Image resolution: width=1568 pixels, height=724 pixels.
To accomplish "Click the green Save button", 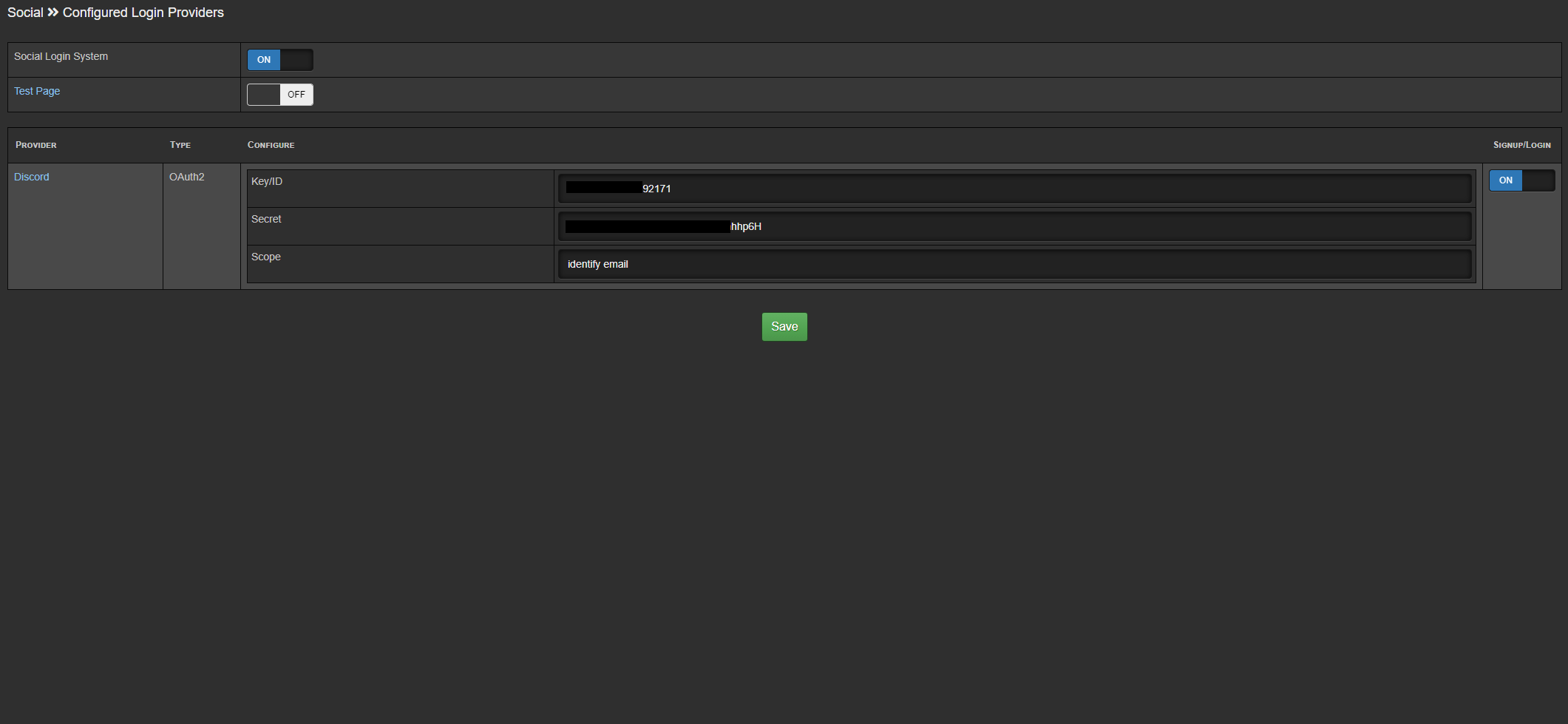I will 784,326.
